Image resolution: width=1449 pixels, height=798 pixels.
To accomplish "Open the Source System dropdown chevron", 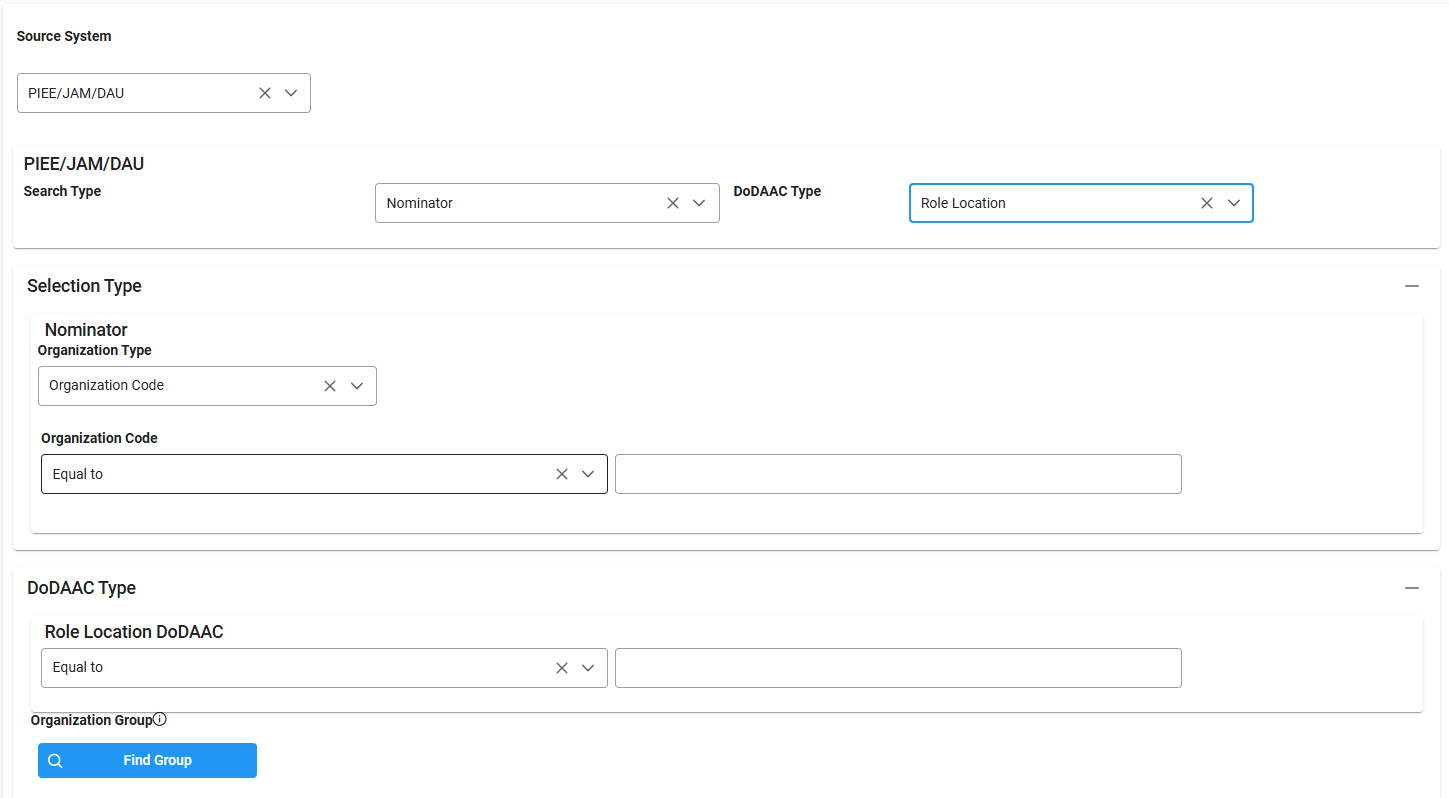I will point(291,93).
